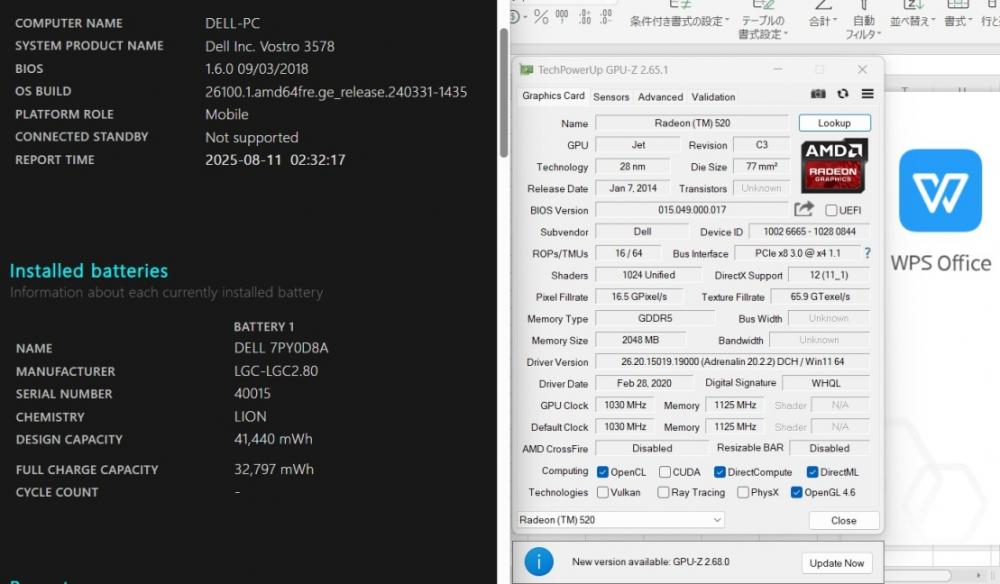Take a screenshot with GPU-Z camera icon
This screenshot has height=584, width=1000.
pyautogui.click(x=818, y=94)
